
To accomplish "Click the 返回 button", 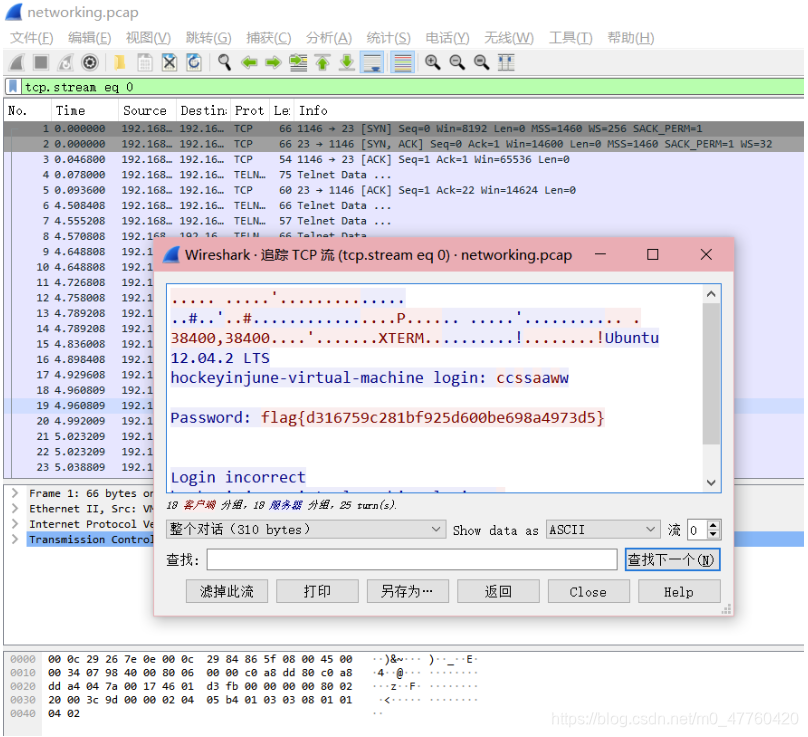I will tap(498, 591).
